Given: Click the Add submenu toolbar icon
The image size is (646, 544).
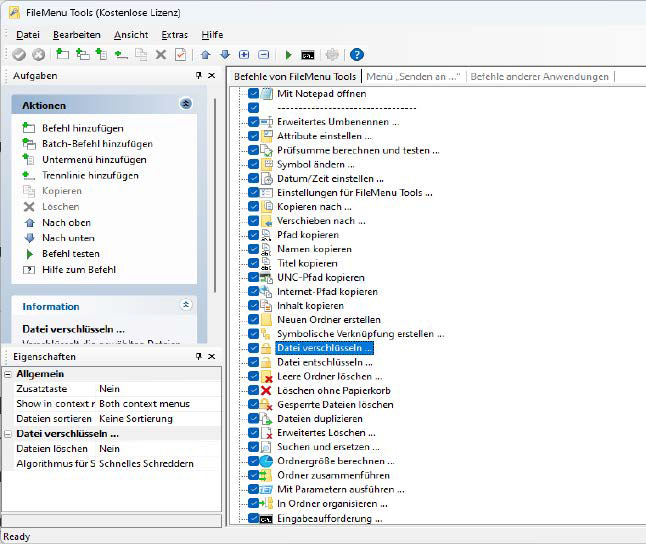Looking at the screenshot, I should tap(101, 54).
